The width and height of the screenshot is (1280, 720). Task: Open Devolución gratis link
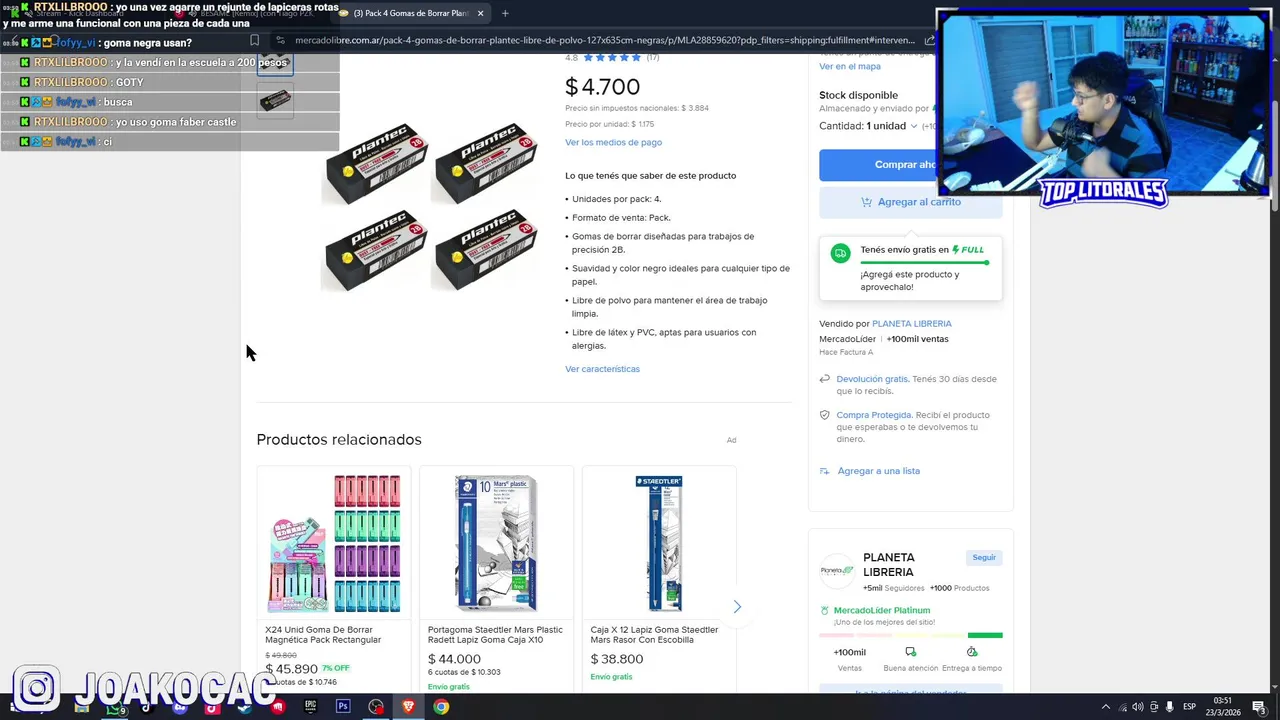pos(872,379)
